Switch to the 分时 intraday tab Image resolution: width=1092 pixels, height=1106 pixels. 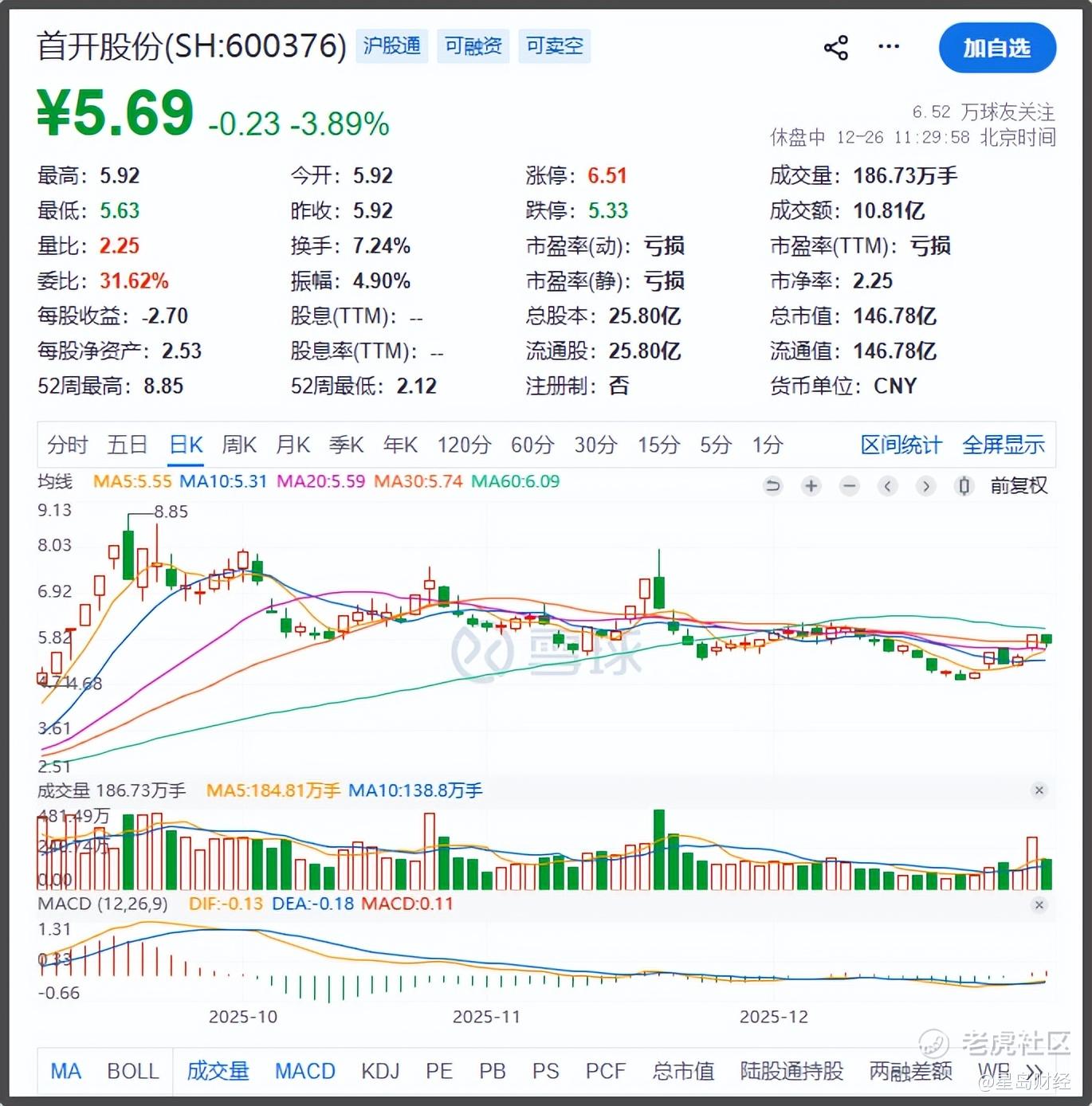67,445
